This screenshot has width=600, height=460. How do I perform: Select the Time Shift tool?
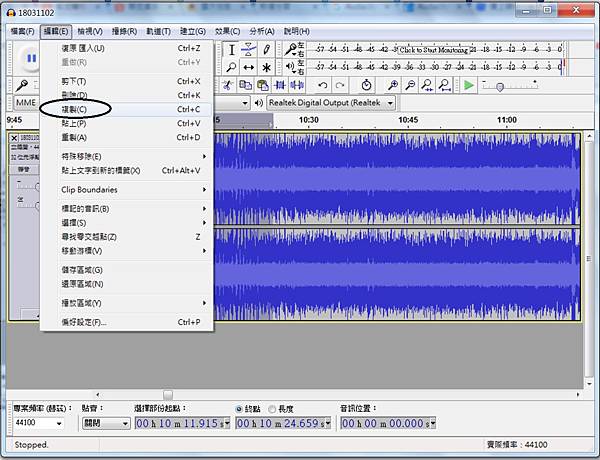coord(249,68)
